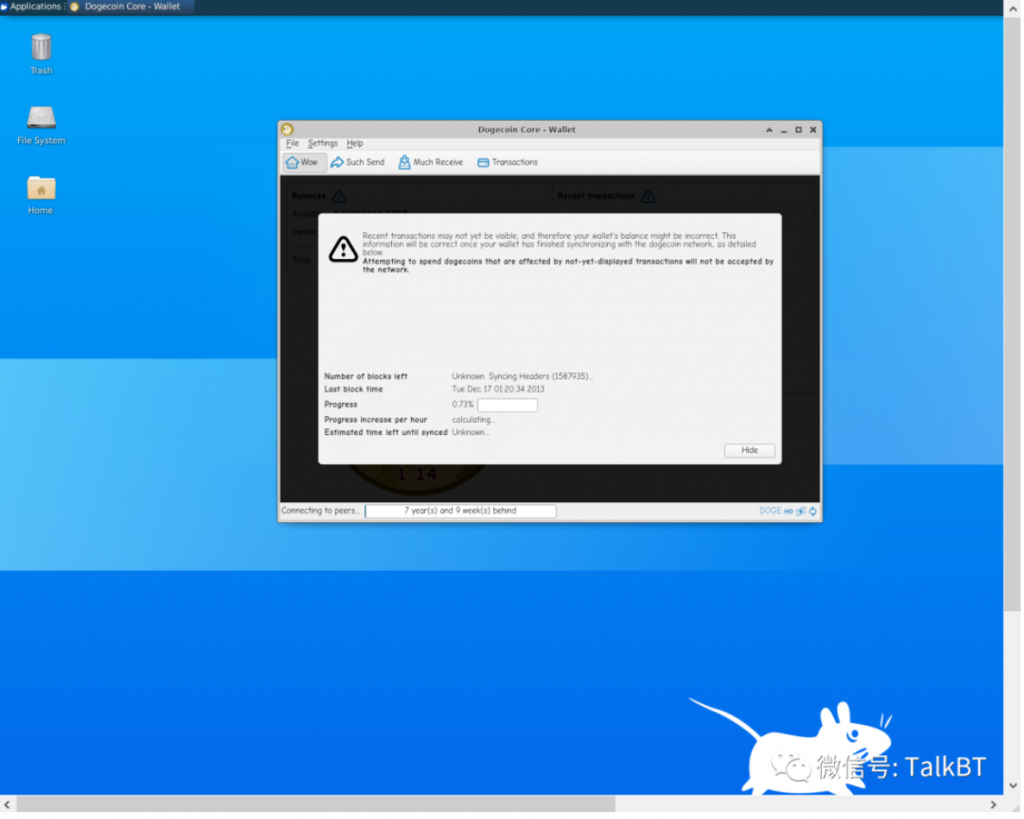Maximize the Dogecoin Core wallet window

point(799,130)
